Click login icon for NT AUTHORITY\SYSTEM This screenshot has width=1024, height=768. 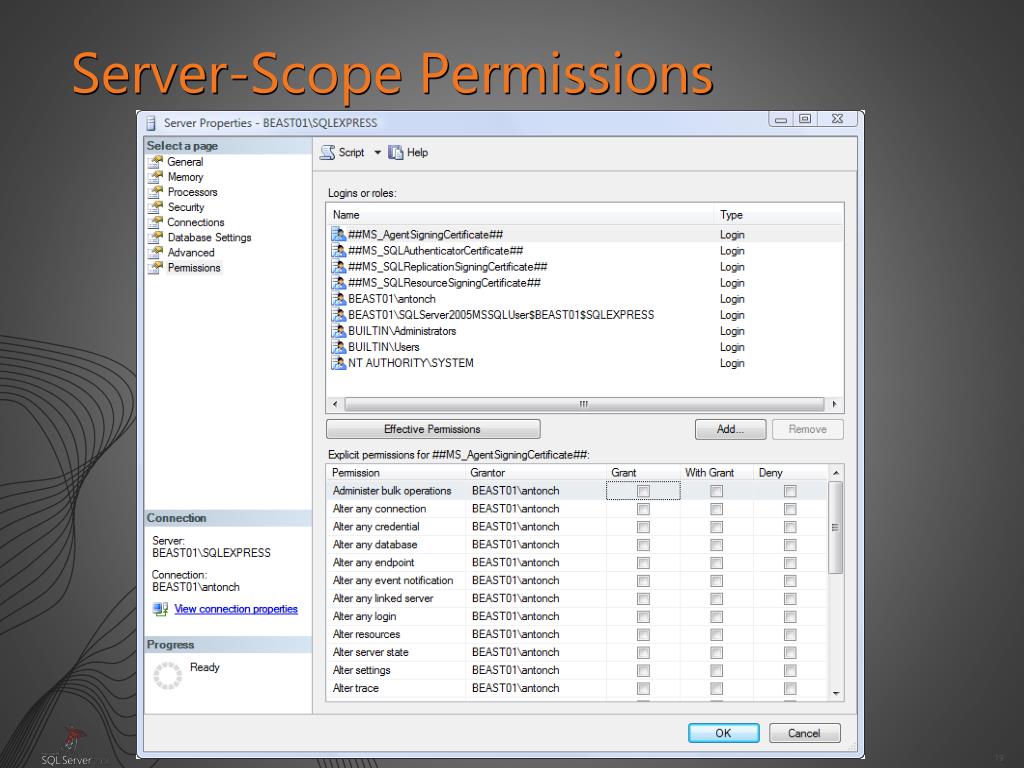(338, 363)
